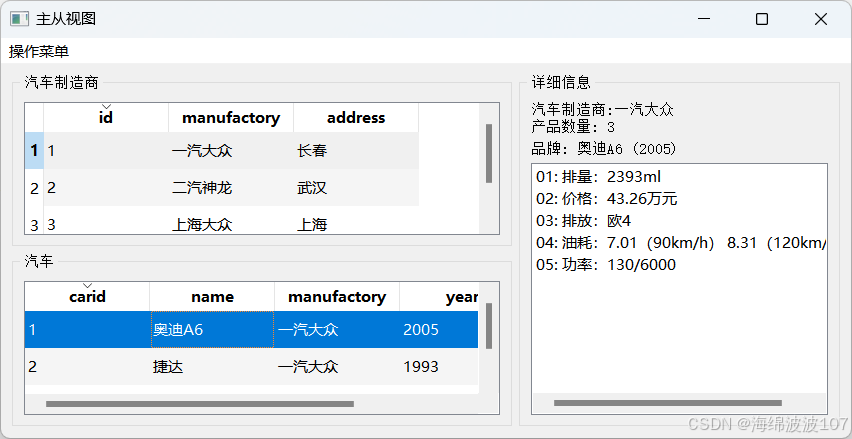Click manufactory cell in 捷达 row
The height and width of the screenshot is (439, 852).
click(337, 367)
